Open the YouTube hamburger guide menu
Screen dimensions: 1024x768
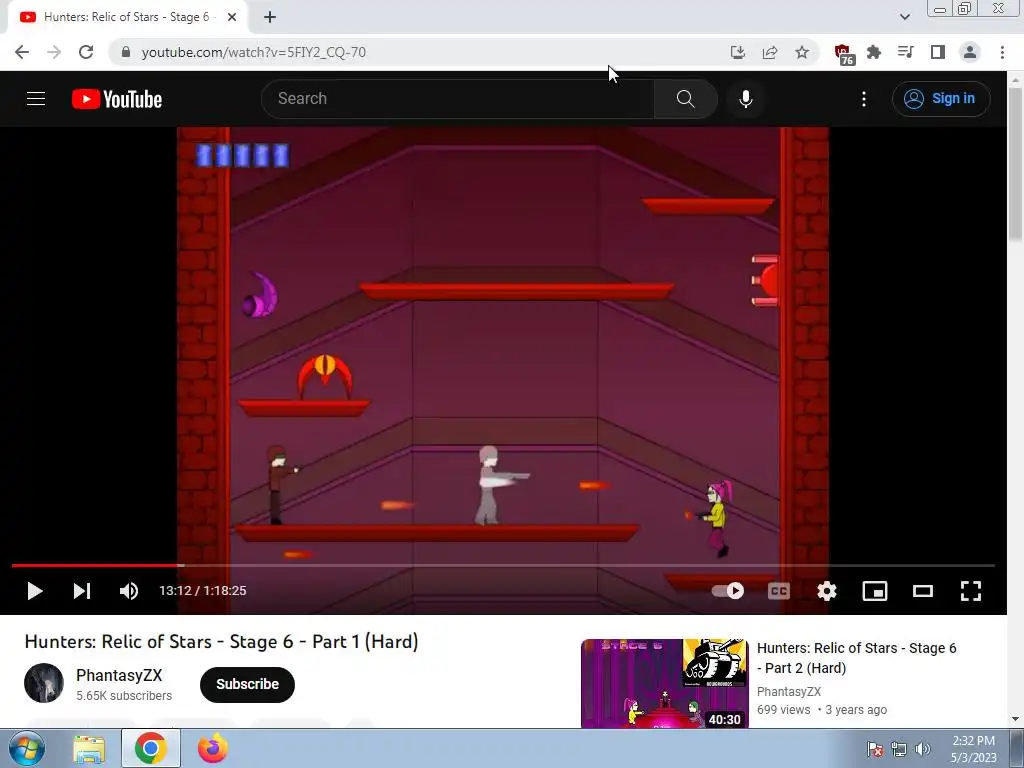[x=36, y=99]
